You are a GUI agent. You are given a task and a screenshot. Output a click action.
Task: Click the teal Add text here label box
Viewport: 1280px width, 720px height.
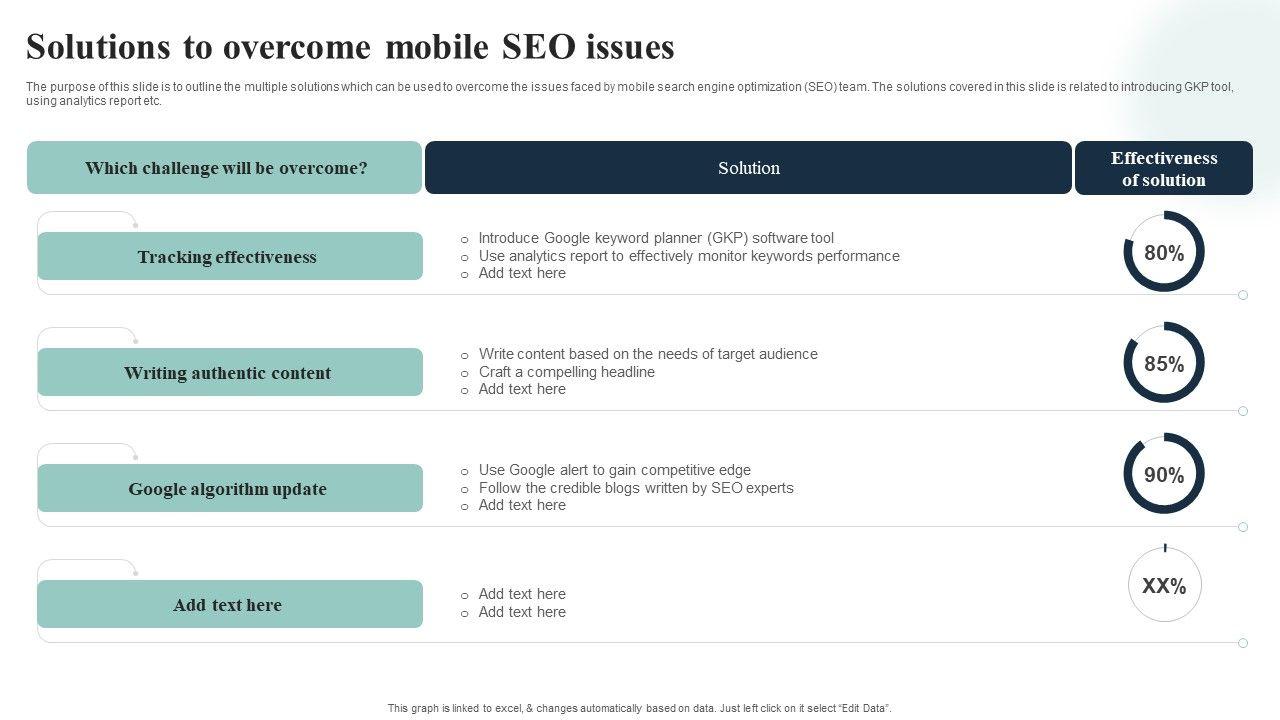tap(229, 605)
